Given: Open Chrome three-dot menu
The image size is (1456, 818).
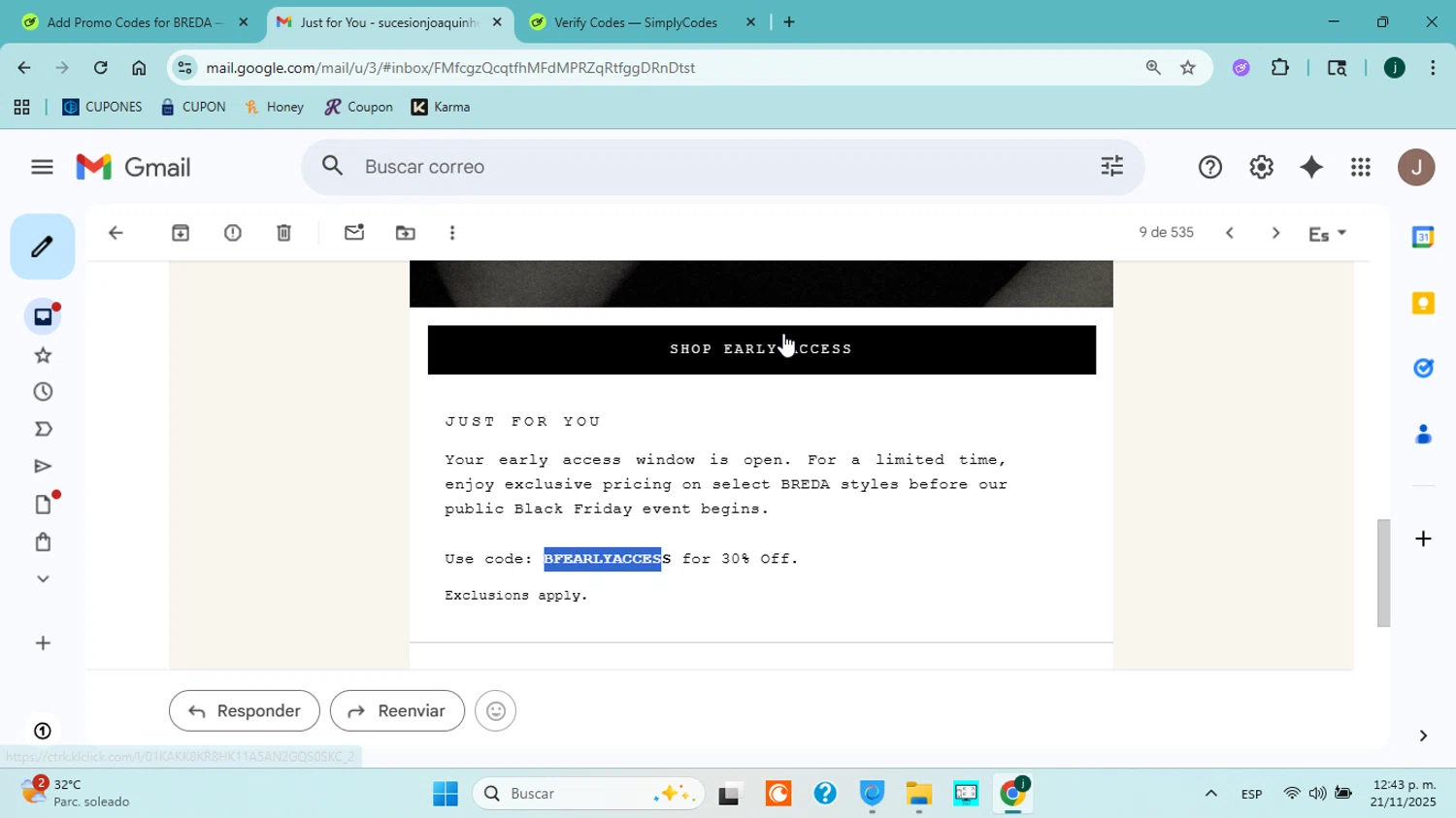Looking at the screenshot, I should click(x=1433, y=68).
